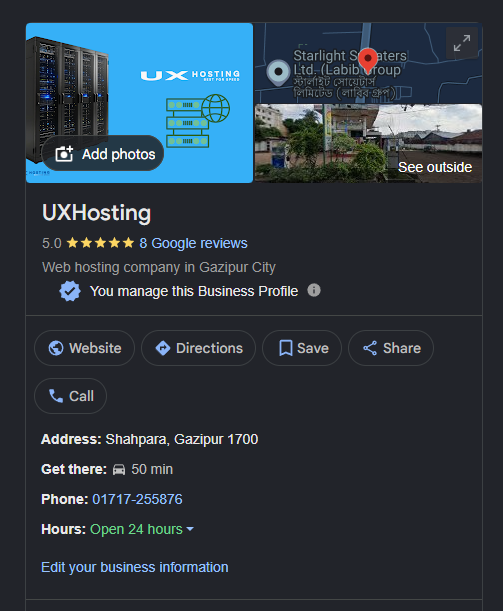Click 'You manage this Business Profile' text

click(x=194, y=291)
